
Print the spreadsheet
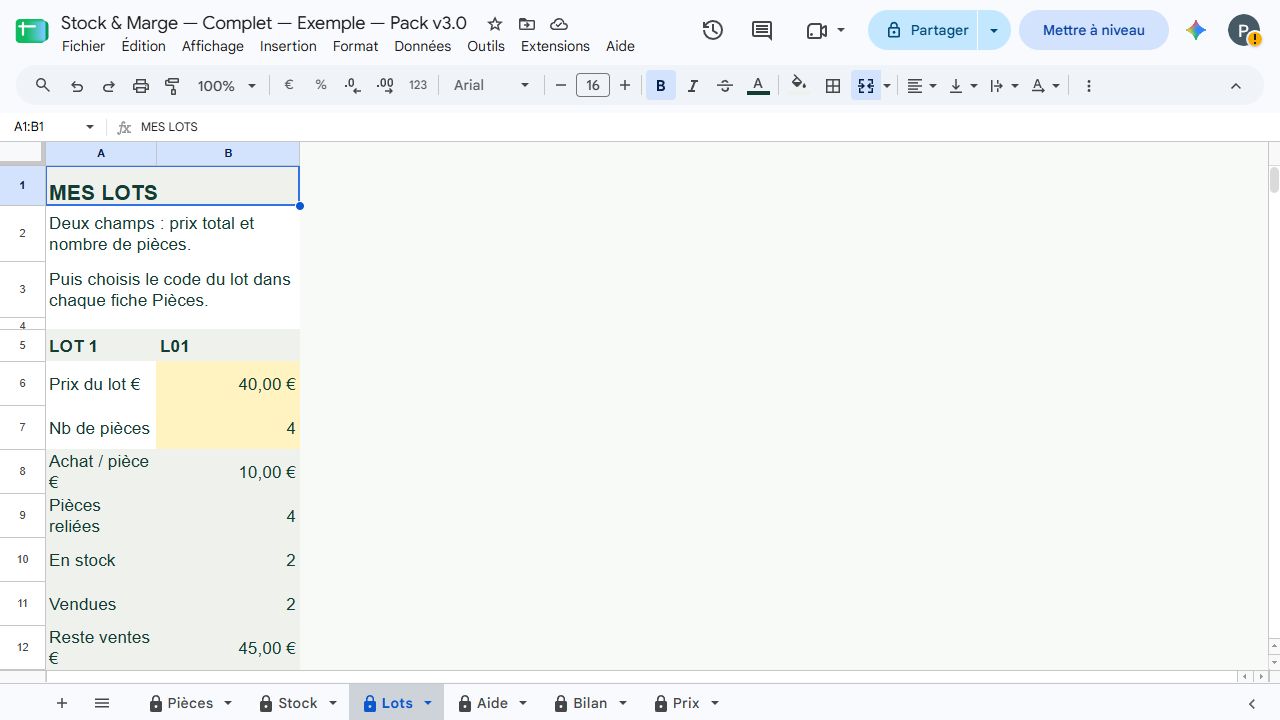click(x=141, y=86)
